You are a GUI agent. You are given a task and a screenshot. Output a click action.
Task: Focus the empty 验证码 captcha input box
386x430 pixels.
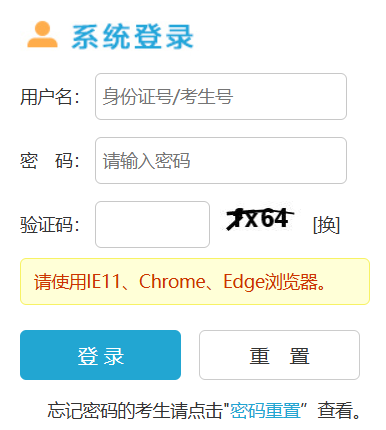152,224
